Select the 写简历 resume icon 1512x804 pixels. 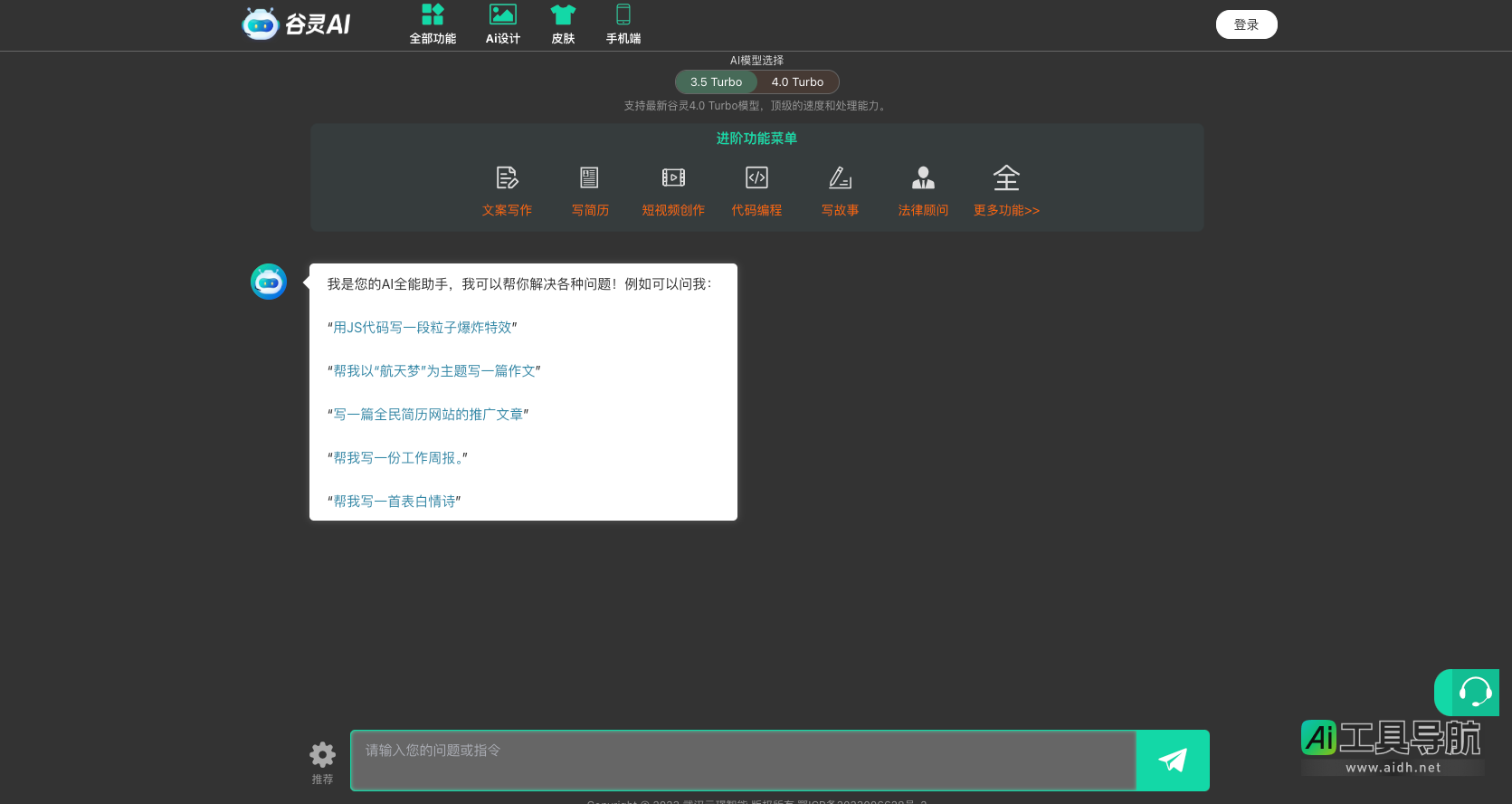(x=589, y=178)
